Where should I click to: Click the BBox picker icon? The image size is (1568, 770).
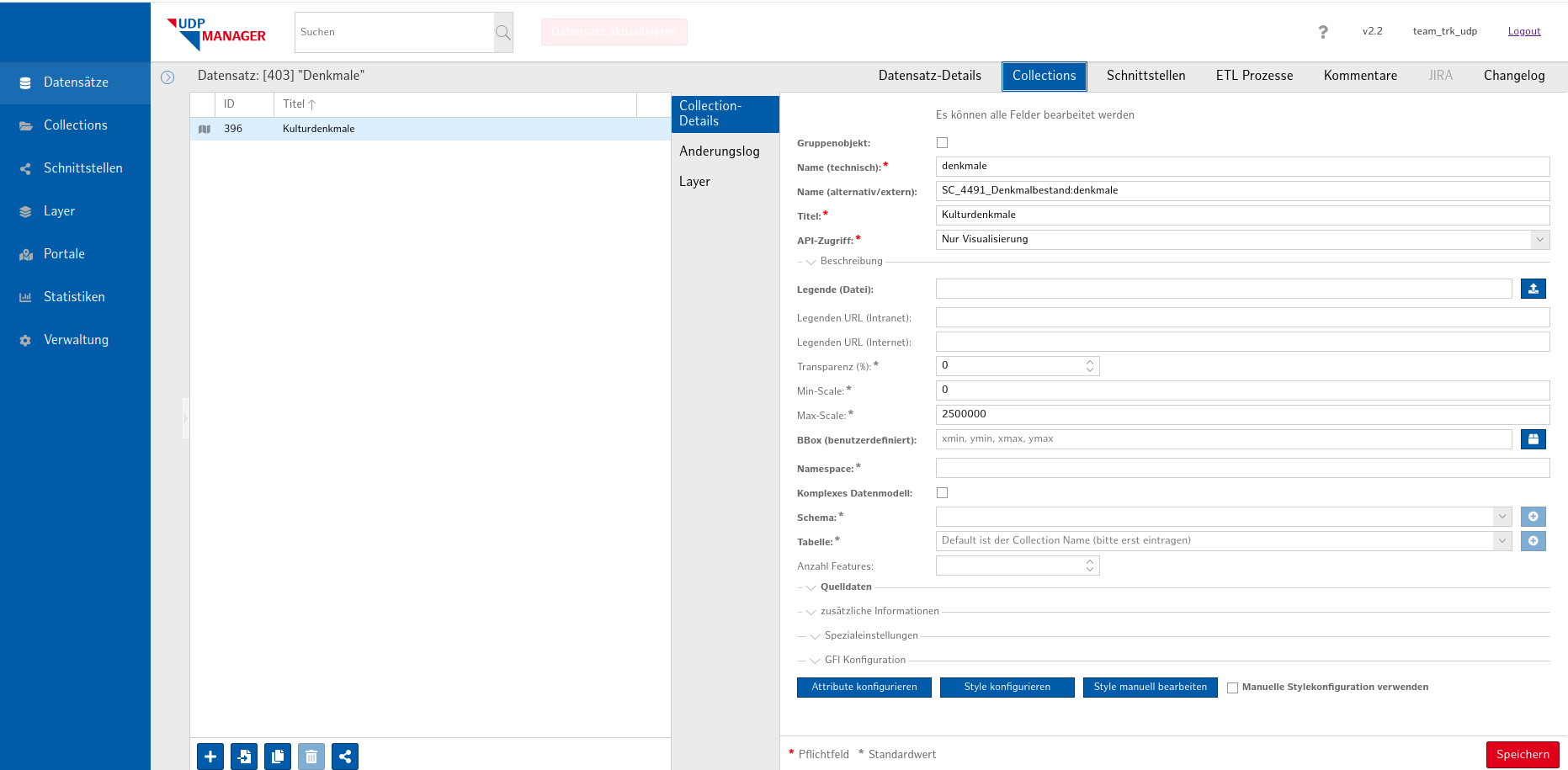coord(1533,439)
